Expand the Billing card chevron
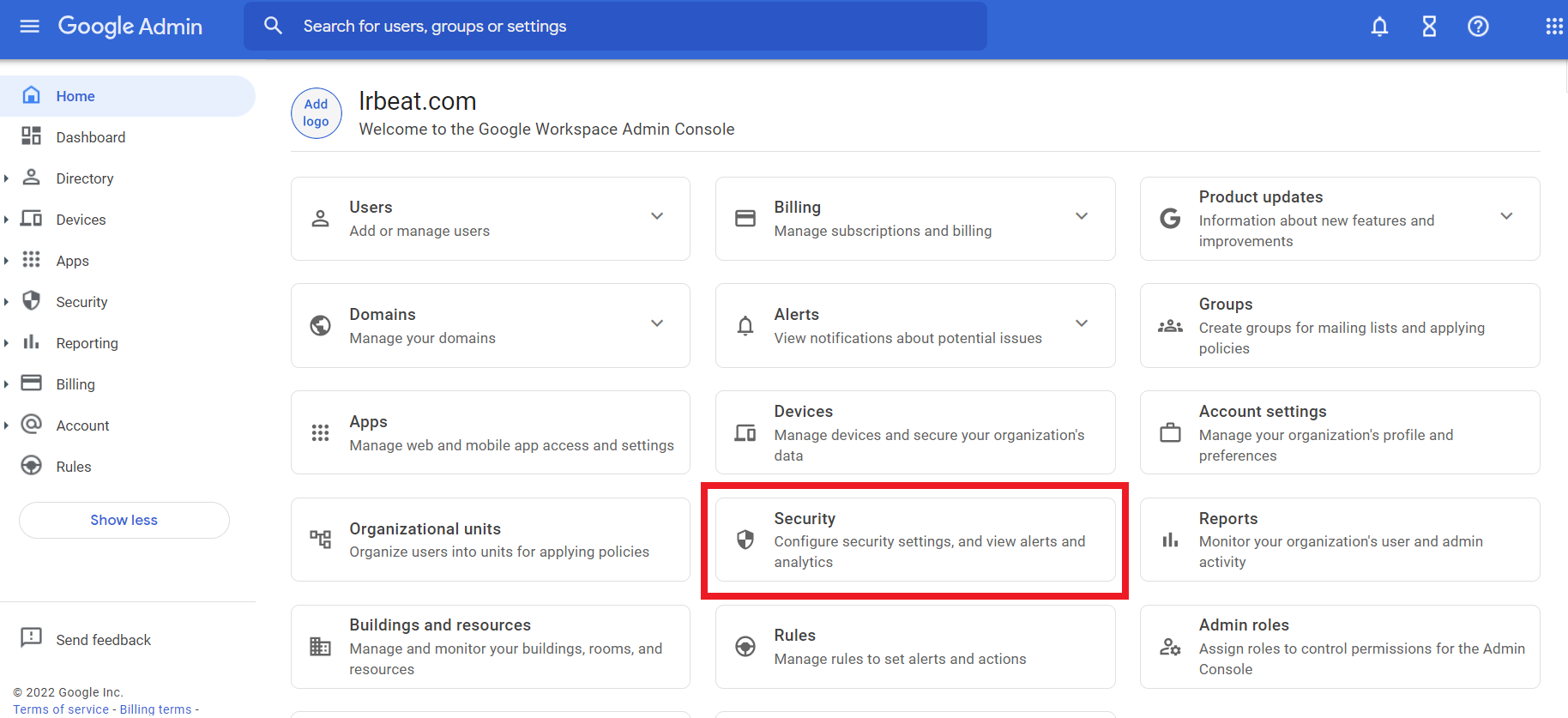Viewport: 1568px width, 718px height. point(1082,216)
